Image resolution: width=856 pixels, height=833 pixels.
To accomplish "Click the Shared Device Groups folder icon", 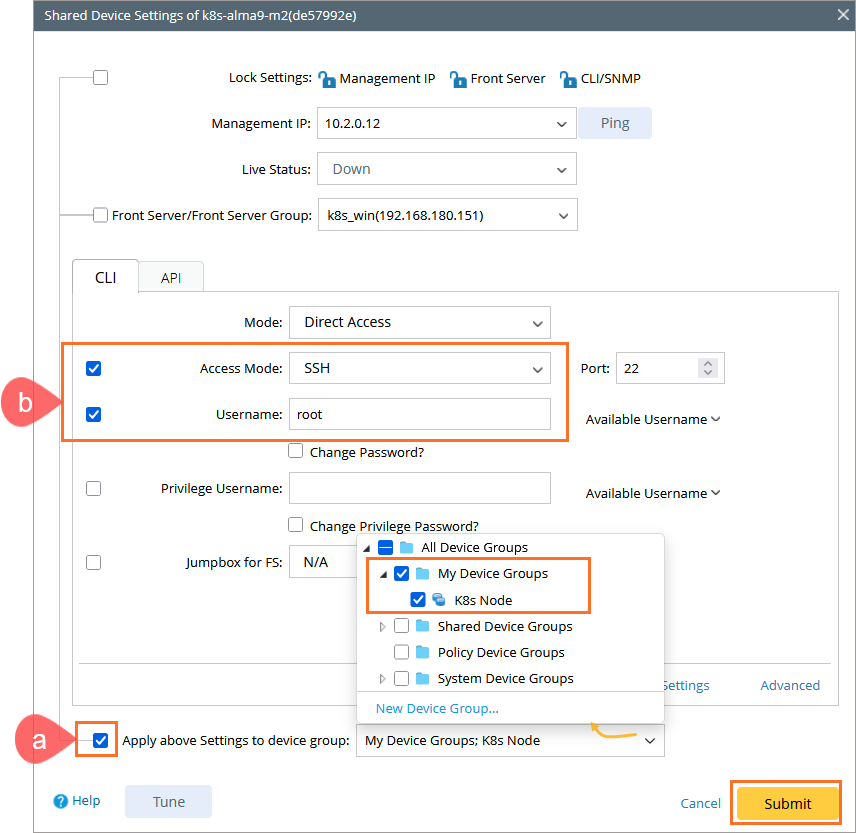I will pos(422,626).
